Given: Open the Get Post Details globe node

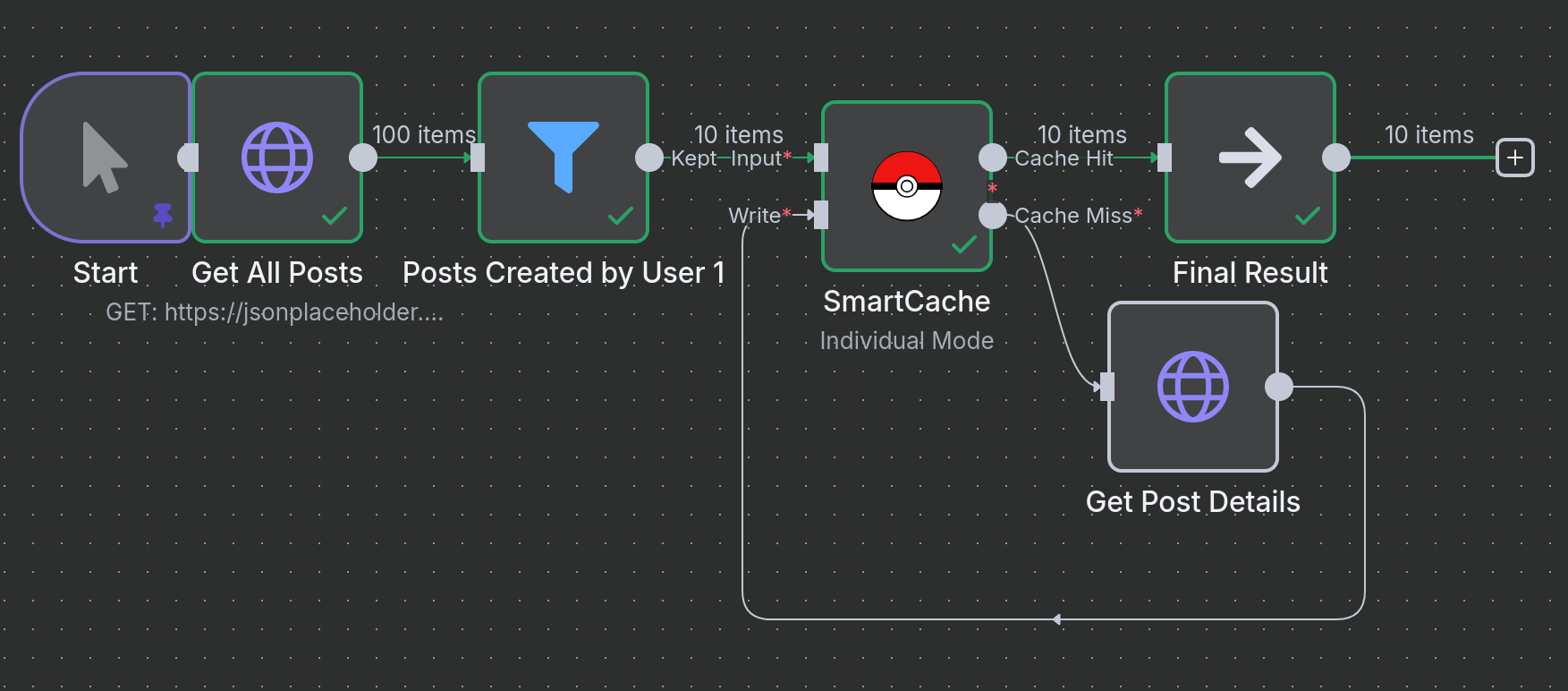Looking at the screenshot, I should (1193, 387).
